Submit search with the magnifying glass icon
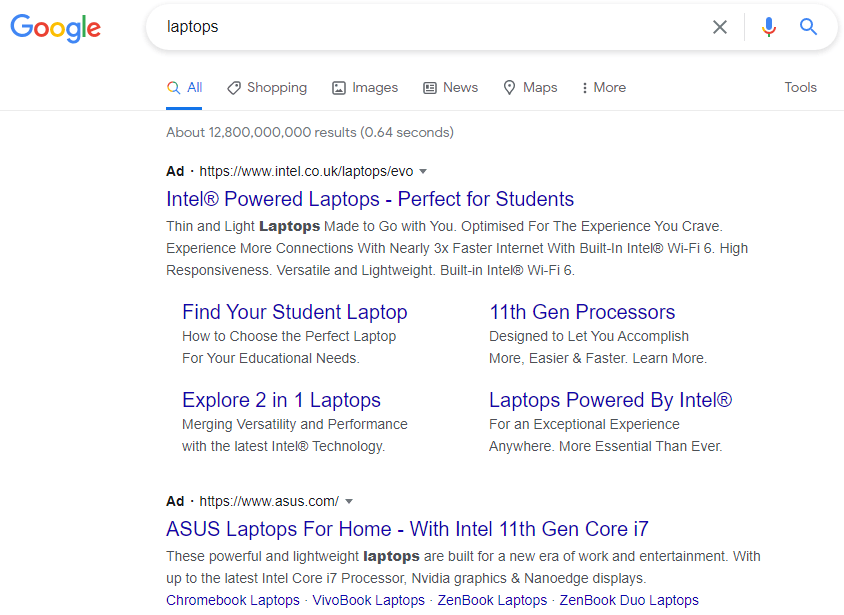The height and width of the screenshot is (615, 844). (x=808, y=26)
